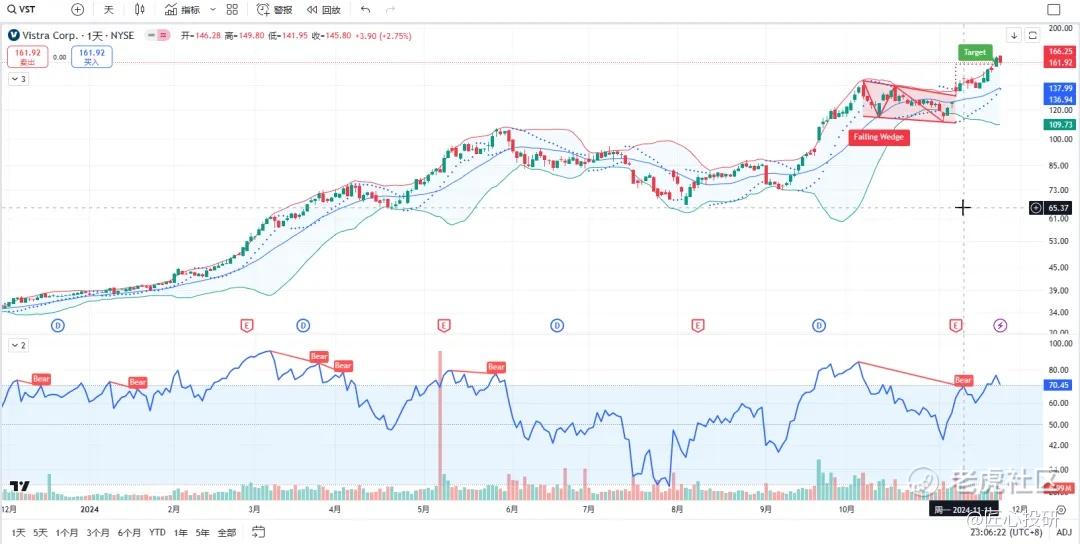The height and width of the screenshot is (544, 1080).
Task: Click dividend D marker near late 9月
Action: [819, 325]
